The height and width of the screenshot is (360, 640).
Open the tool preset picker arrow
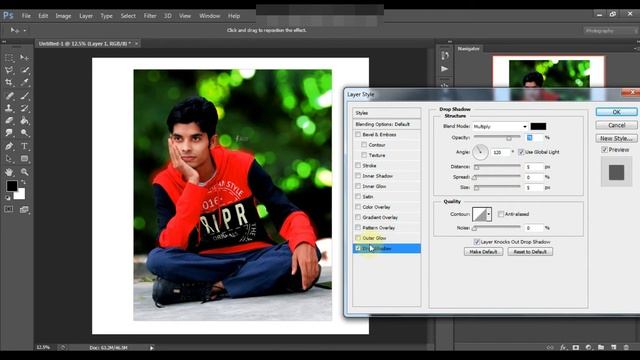pos(24,30)
